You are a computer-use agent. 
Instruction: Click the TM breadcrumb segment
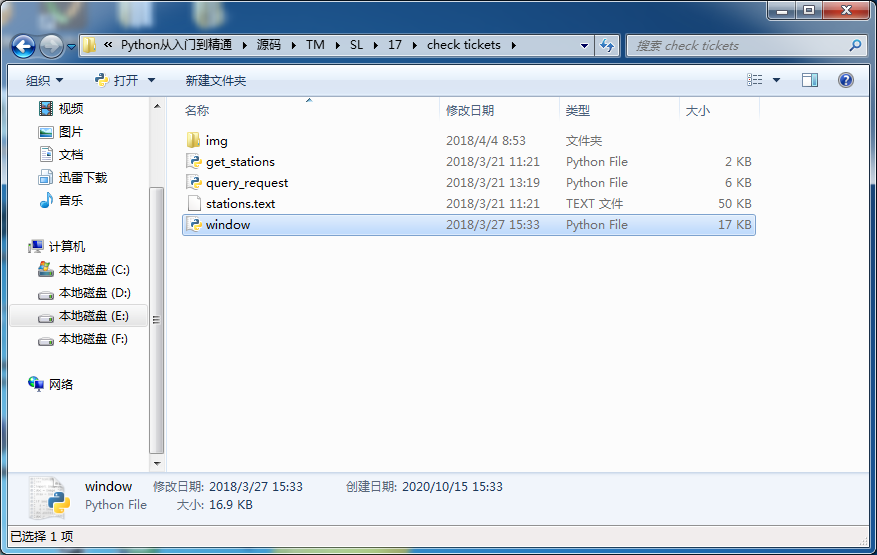315,45
